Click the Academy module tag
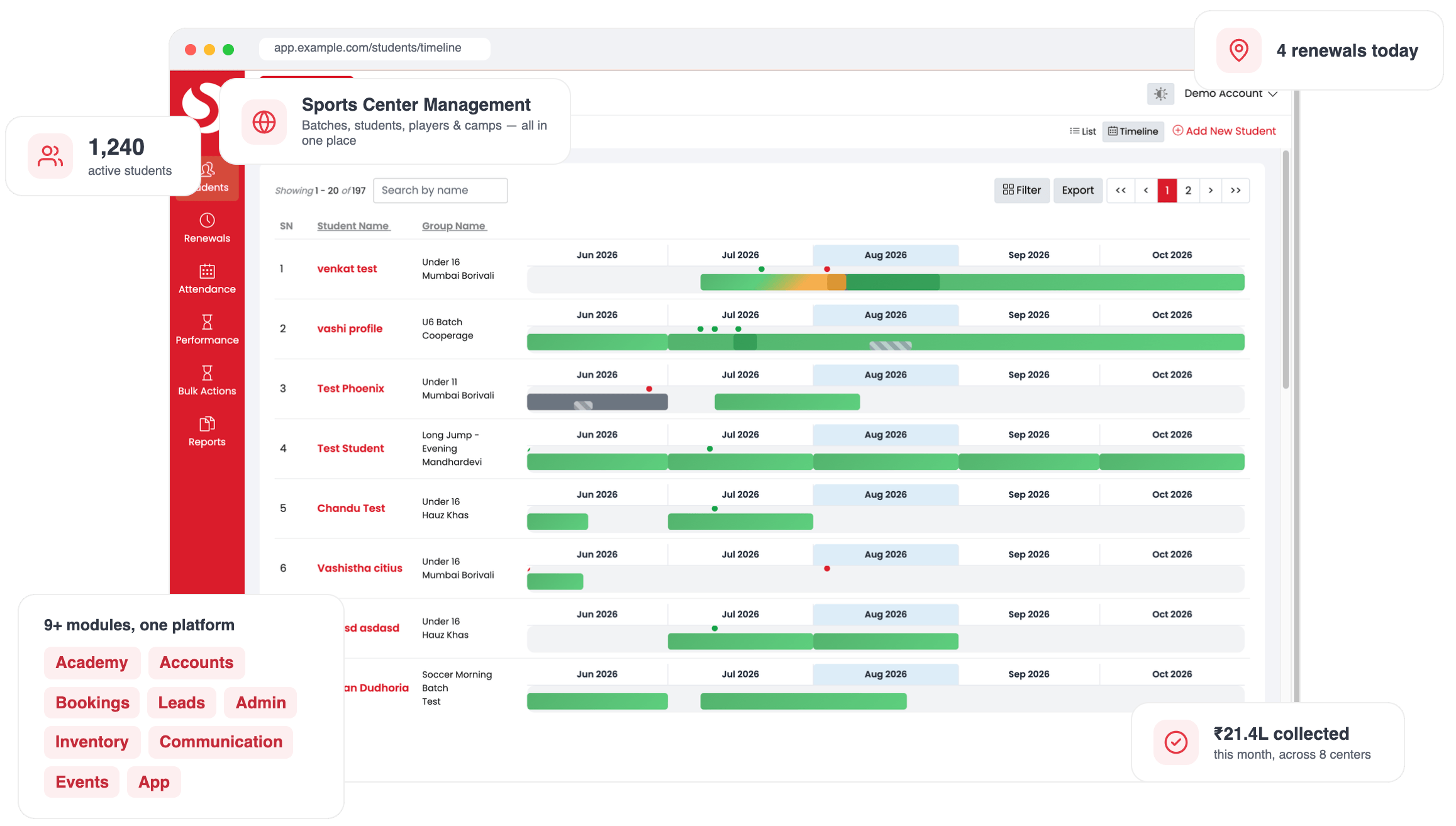Screen dimensions: 1456x826 pos(92,662)
